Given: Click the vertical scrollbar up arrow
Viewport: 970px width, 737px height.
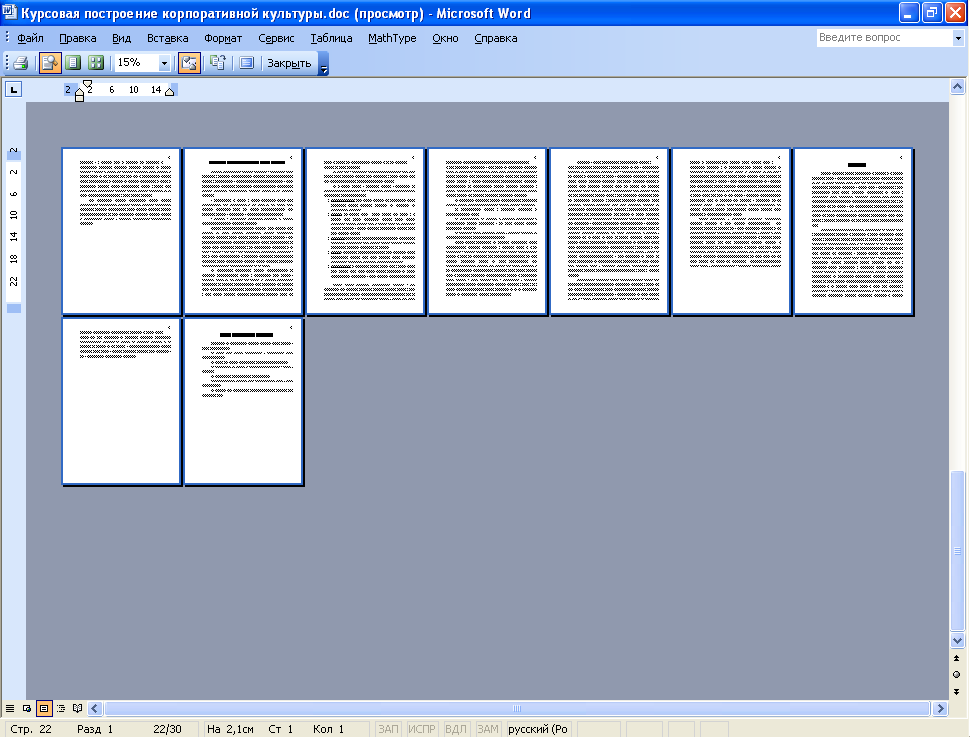Looking at the screenshot, I should (x=958, y=87).
